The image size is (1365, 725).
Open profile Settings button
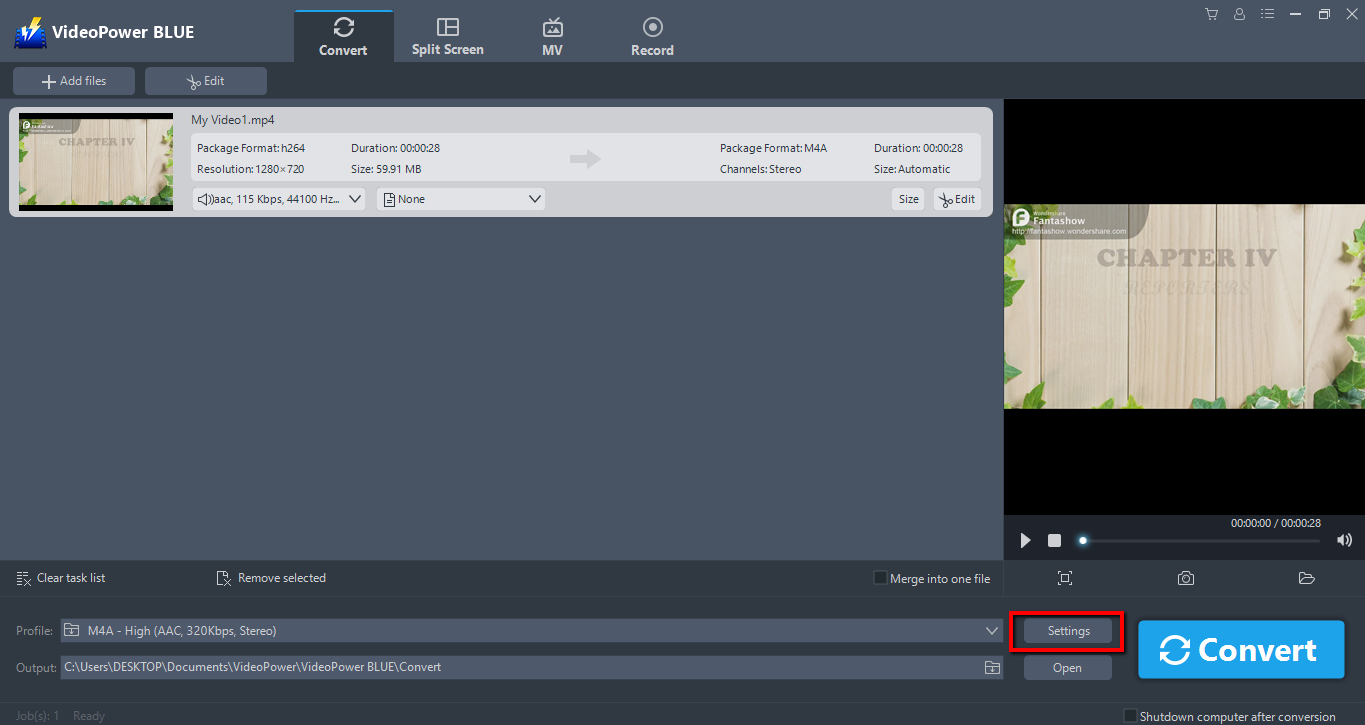1068,631
